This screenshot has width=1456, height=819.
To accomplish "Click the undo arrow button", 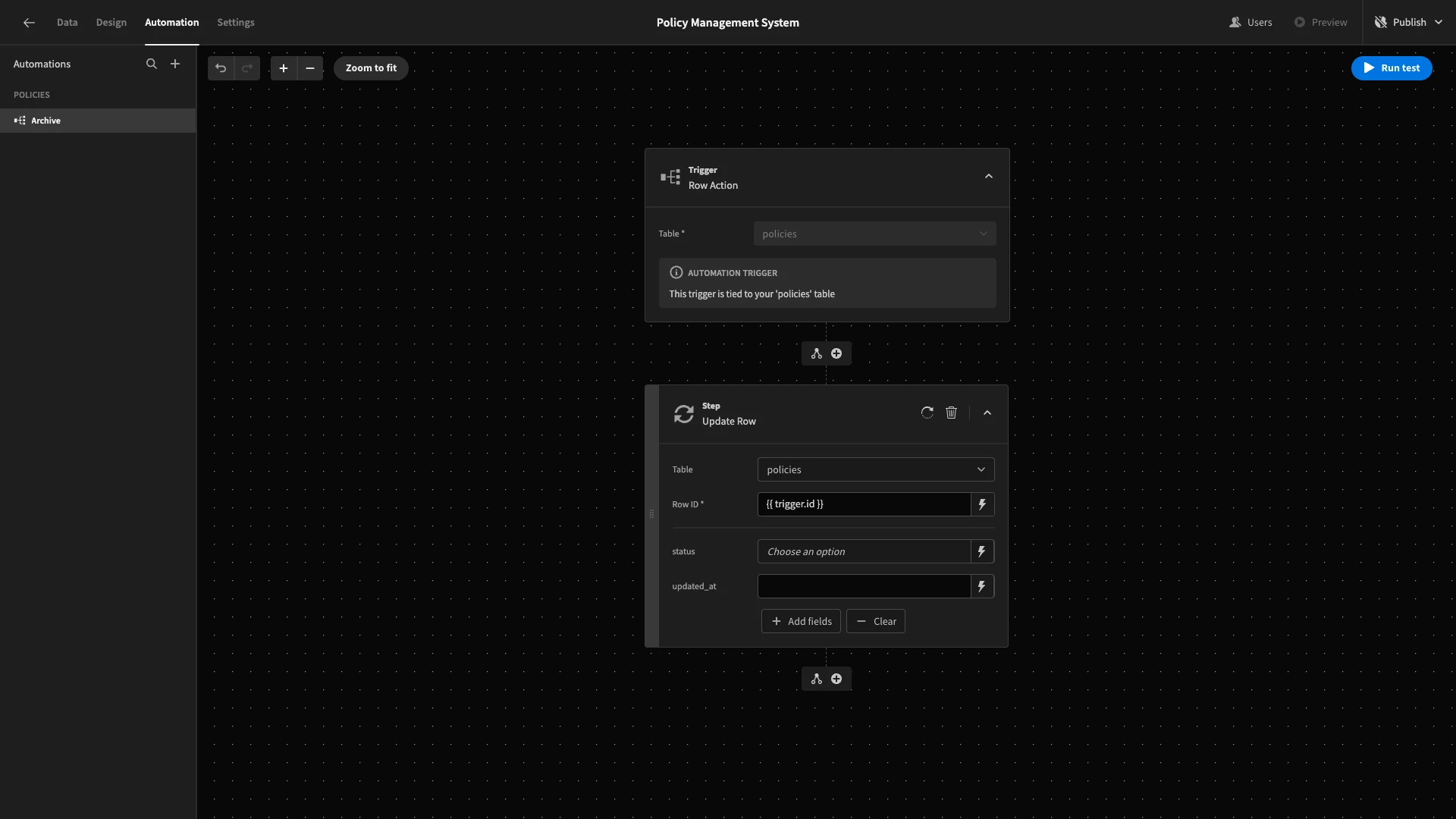I will point(221,68).
